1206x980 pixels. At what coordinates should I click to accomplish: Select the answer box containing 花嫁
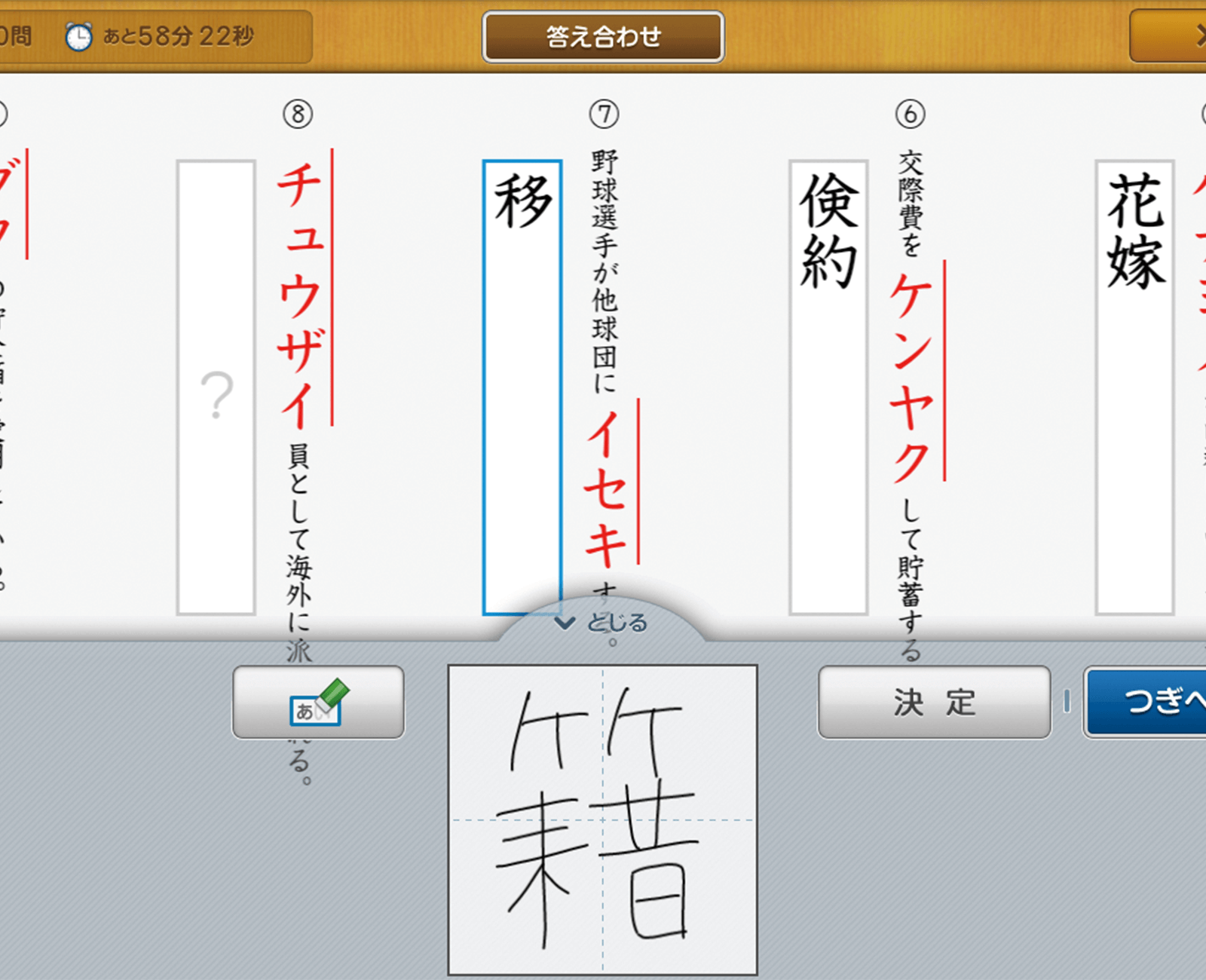click(x=1134, y=387)
